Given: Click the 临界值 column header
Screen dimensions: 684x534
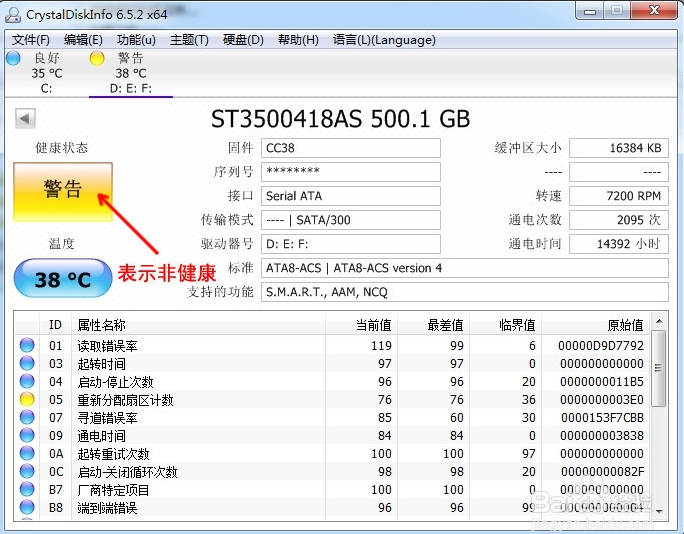Looking at the screenshot, I should click(505, 325).
